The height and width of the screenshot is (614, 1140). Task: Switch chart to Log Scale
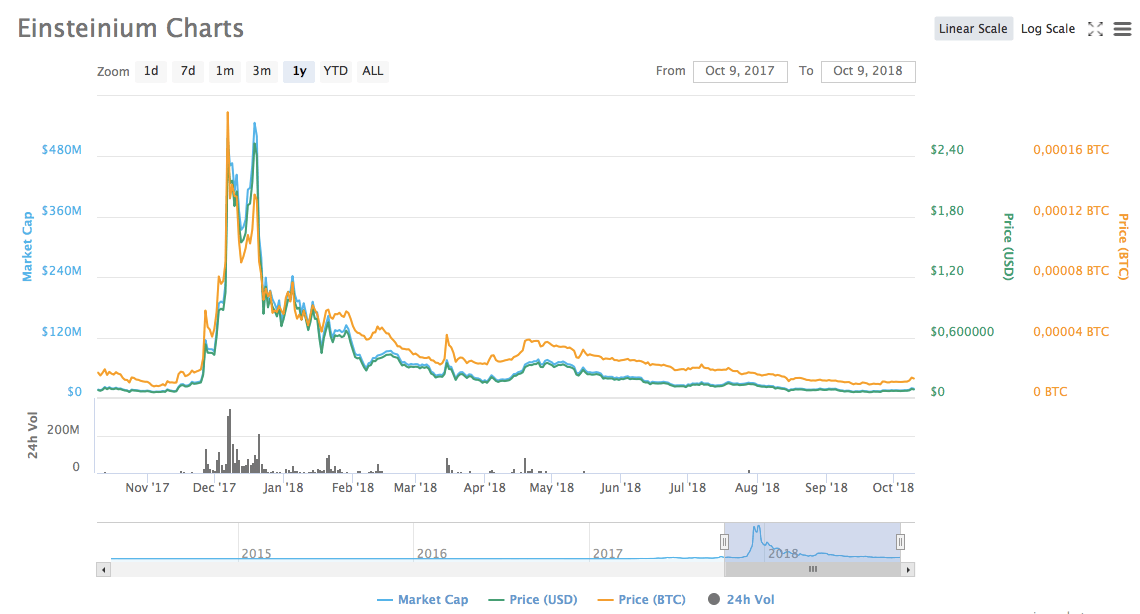click(1047, 29)
